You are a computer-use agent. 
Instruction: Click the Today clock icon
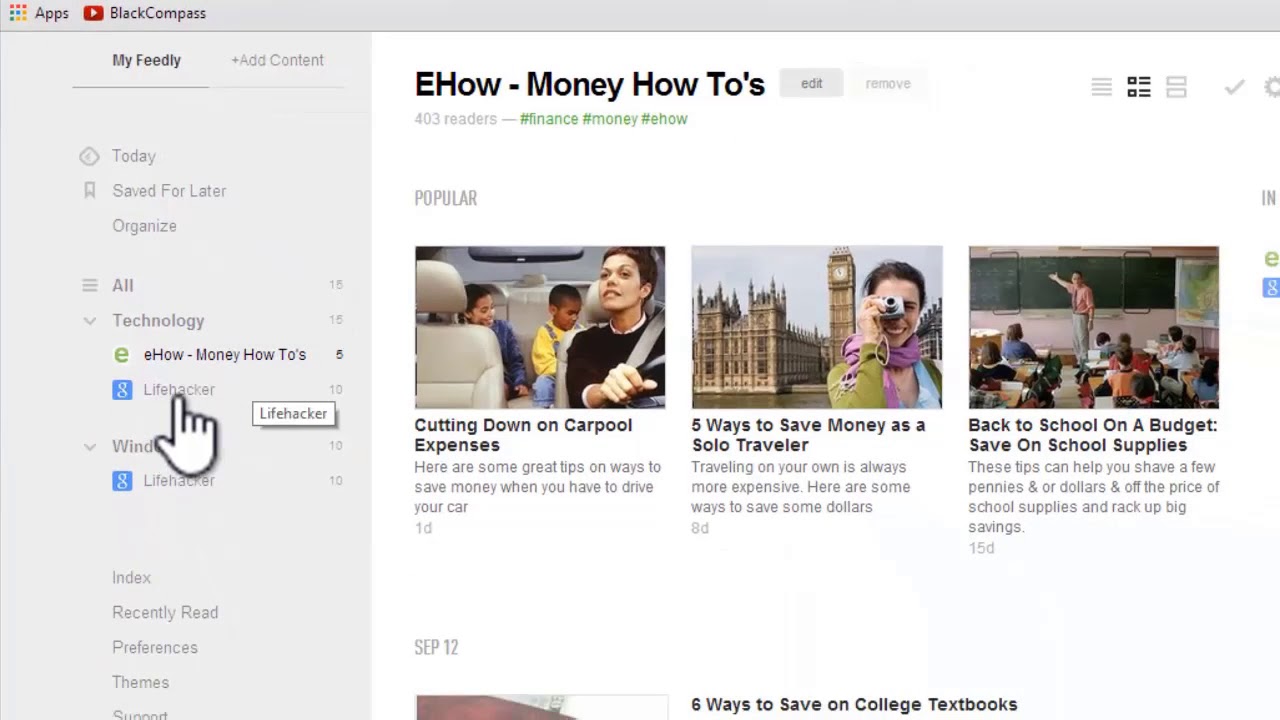[x=89, y=156]
